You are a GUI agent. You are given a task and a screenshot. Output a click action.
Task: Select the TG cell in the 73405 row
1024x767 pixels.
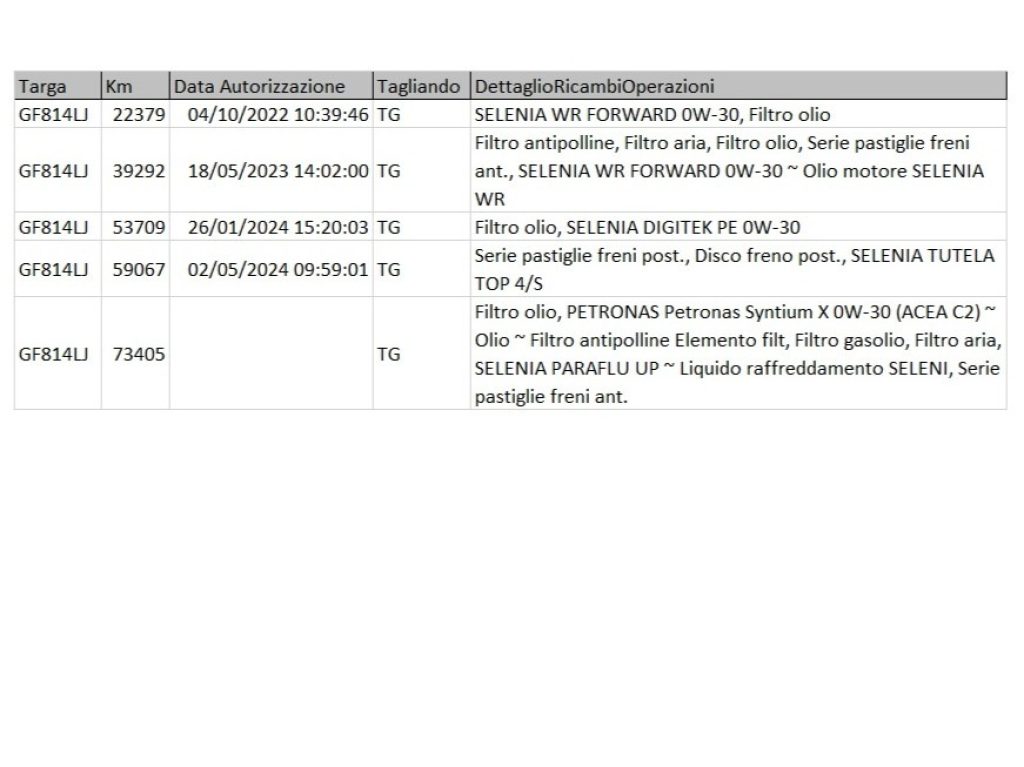pos(421,353)
